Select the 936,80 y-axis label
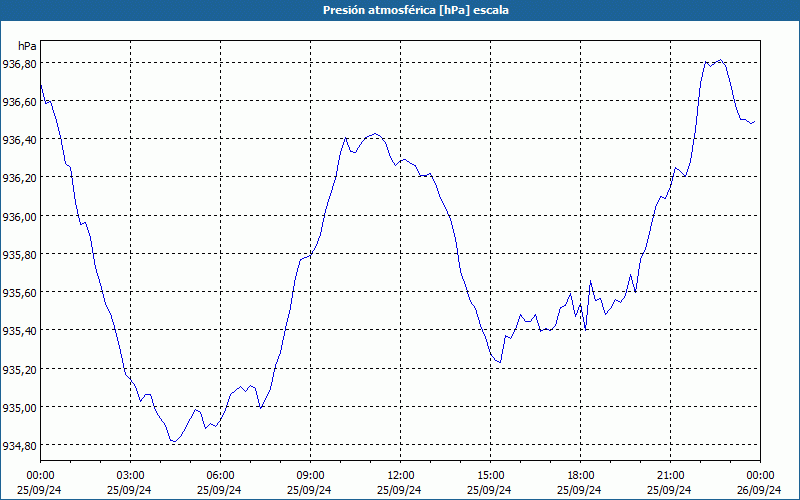 coord(19,64)
